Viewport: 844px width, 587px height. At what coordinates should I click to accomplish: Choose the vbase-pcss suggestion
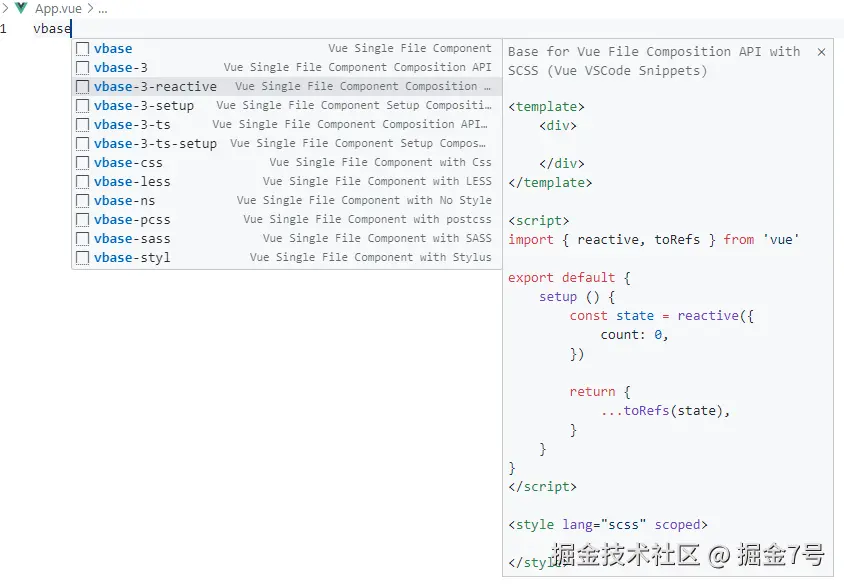[x=287, y=220]
